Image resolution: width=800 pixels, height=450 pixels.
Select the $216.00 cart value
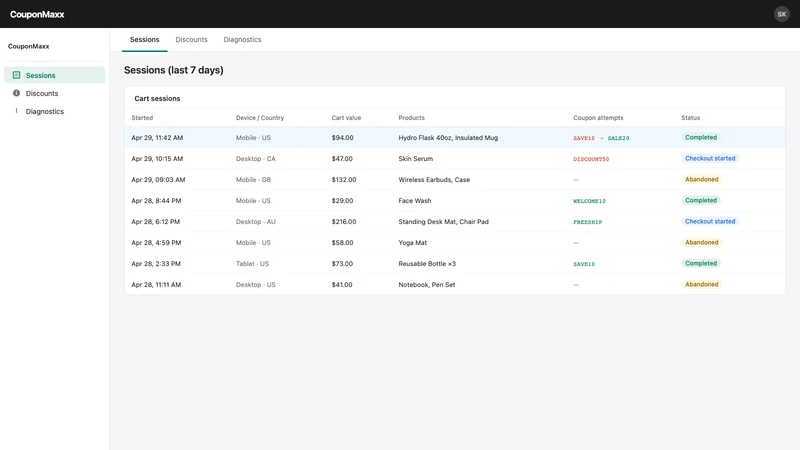[344, 221]
